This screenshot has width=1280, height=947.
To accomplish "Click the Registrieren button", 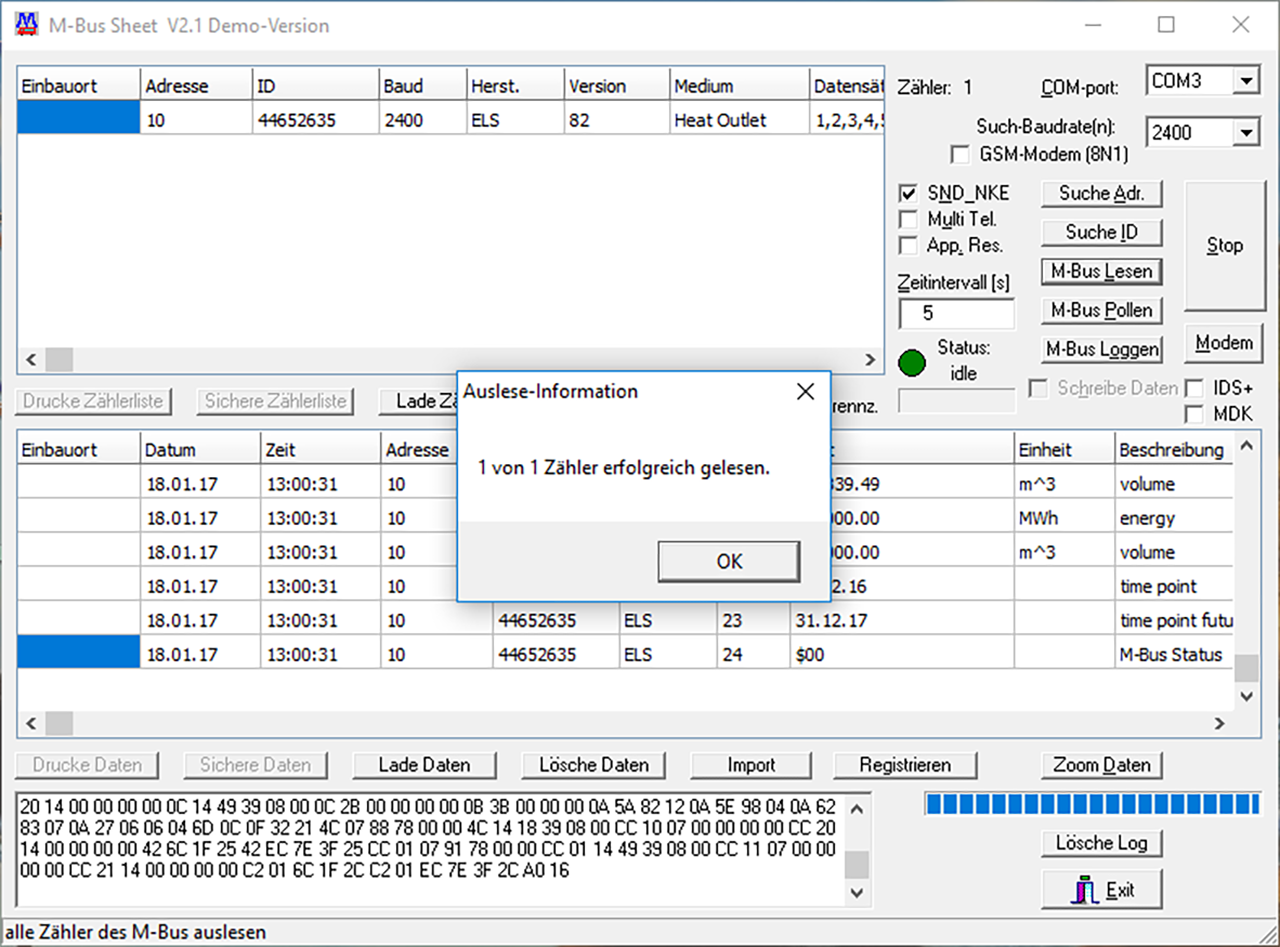I will 905,765.
